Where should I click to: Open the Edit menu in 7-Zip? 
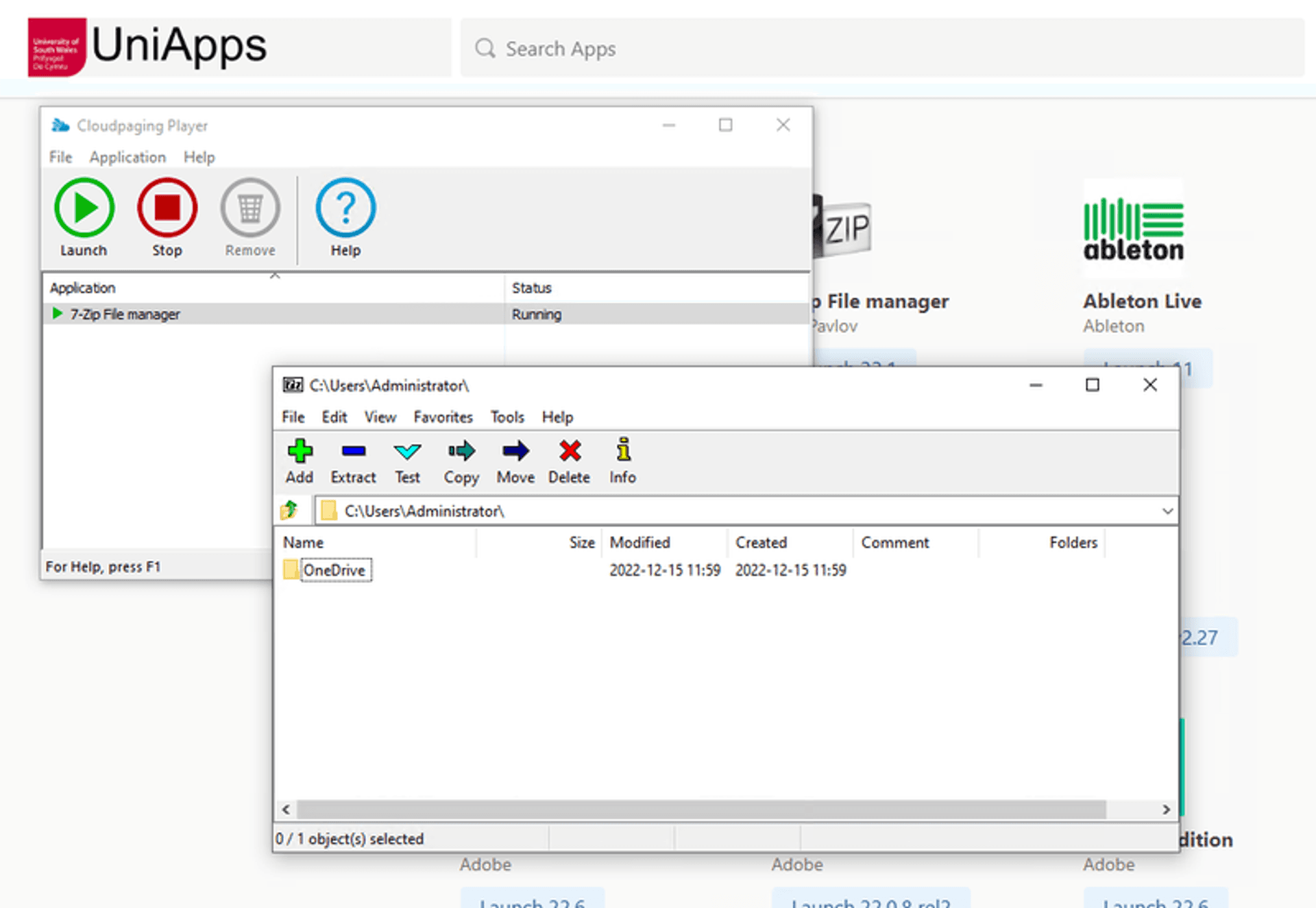[x=334, y=417]
